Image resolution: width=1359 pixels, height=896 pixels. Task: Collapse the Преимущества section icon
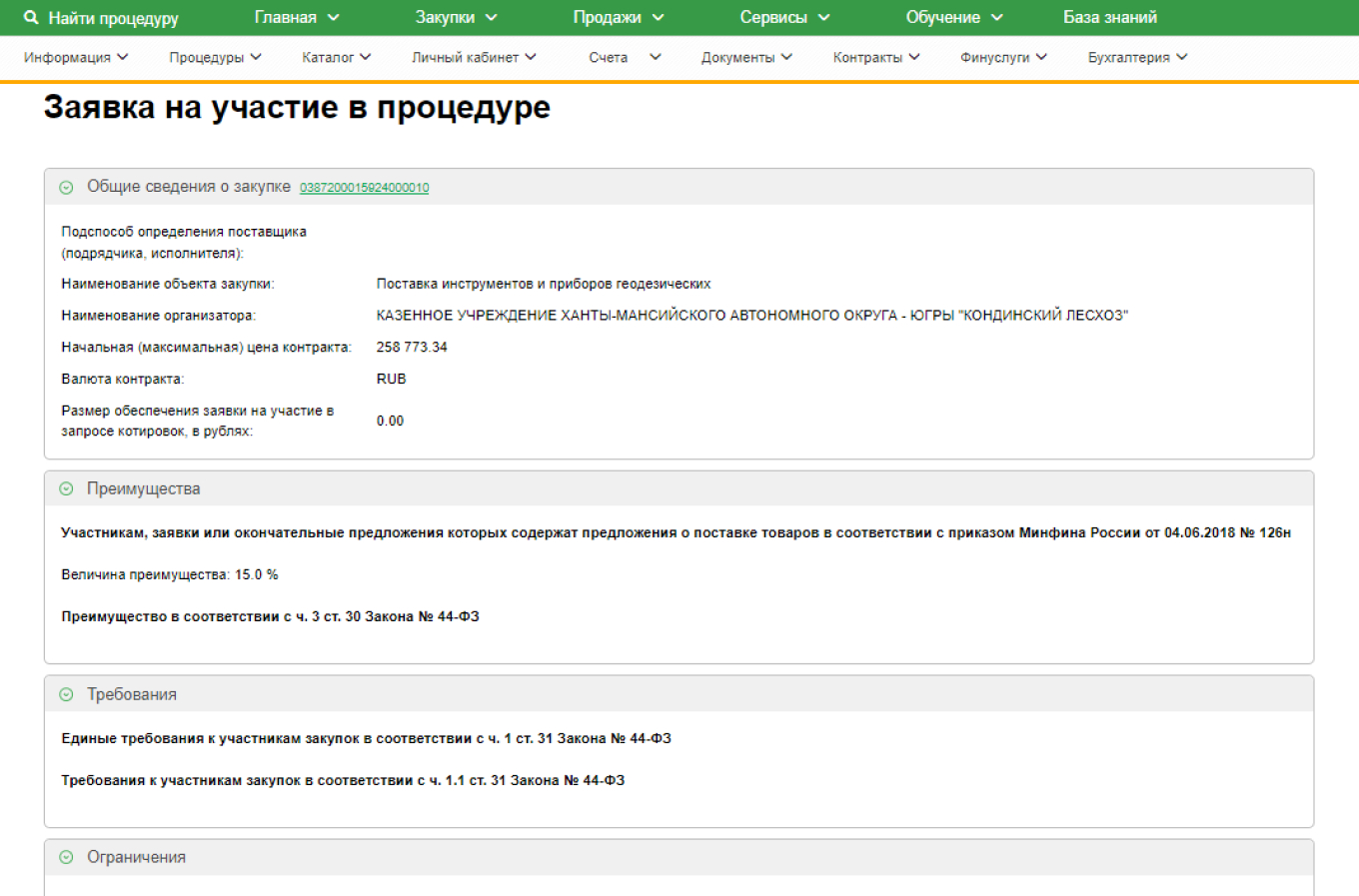(x=66, y=487)
